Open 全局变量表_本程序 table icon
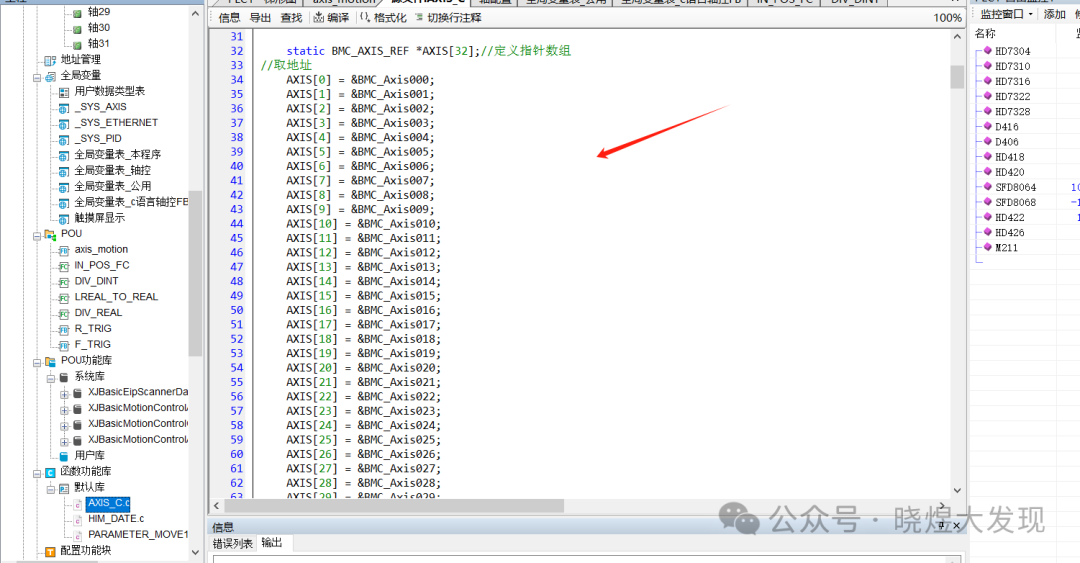The image size is (1080, 563). click(64, 155)
